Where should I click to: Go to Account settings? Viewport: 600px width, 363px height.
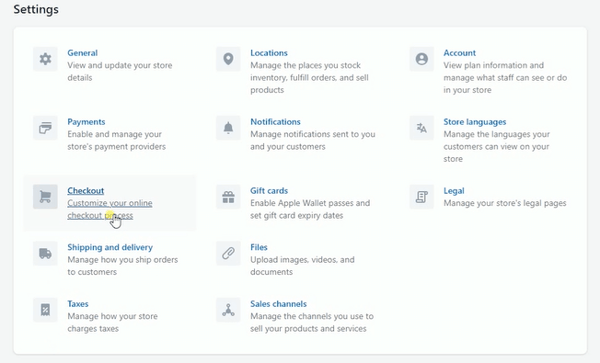pos(459,53)
